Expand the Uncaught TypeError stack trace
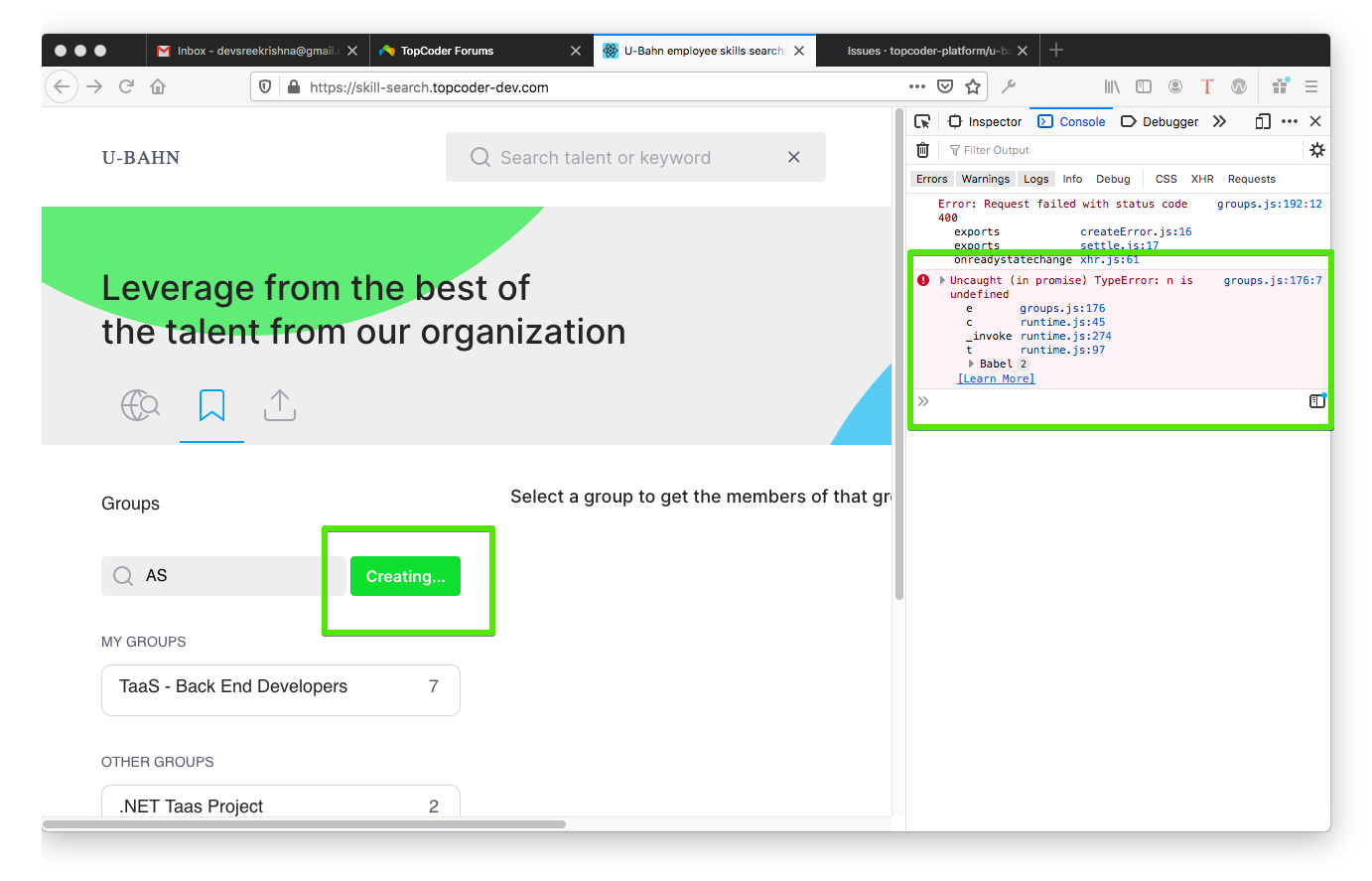1372x881 pixels. click(942, 280)
